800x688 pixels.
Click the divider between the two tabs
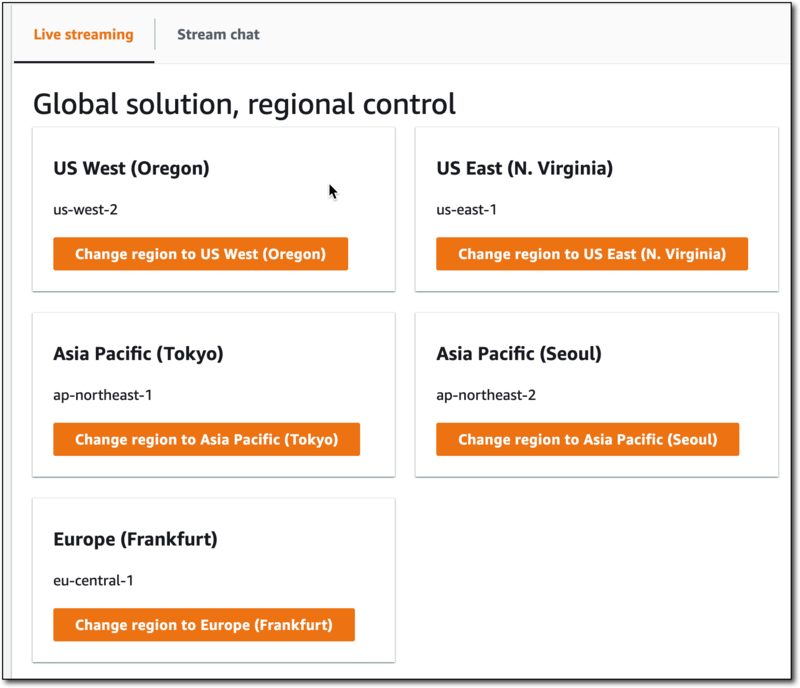point(155,34)
